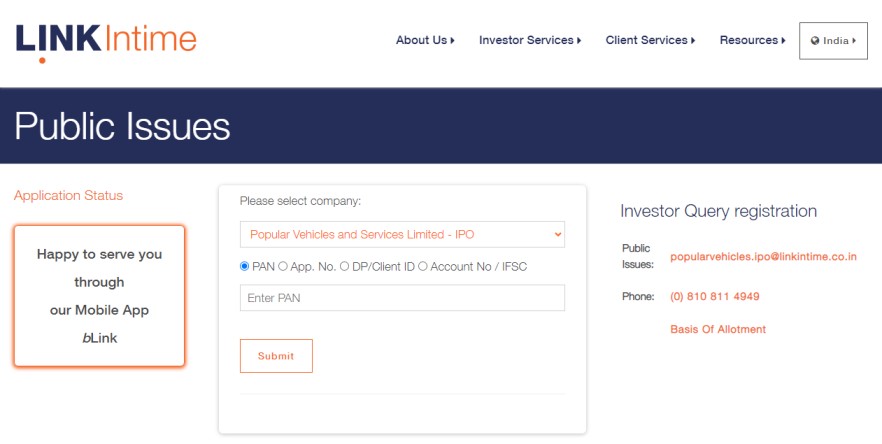Select the PAN radio button
The width and height of the screenshot is (882, 444).
click(245, 266)
